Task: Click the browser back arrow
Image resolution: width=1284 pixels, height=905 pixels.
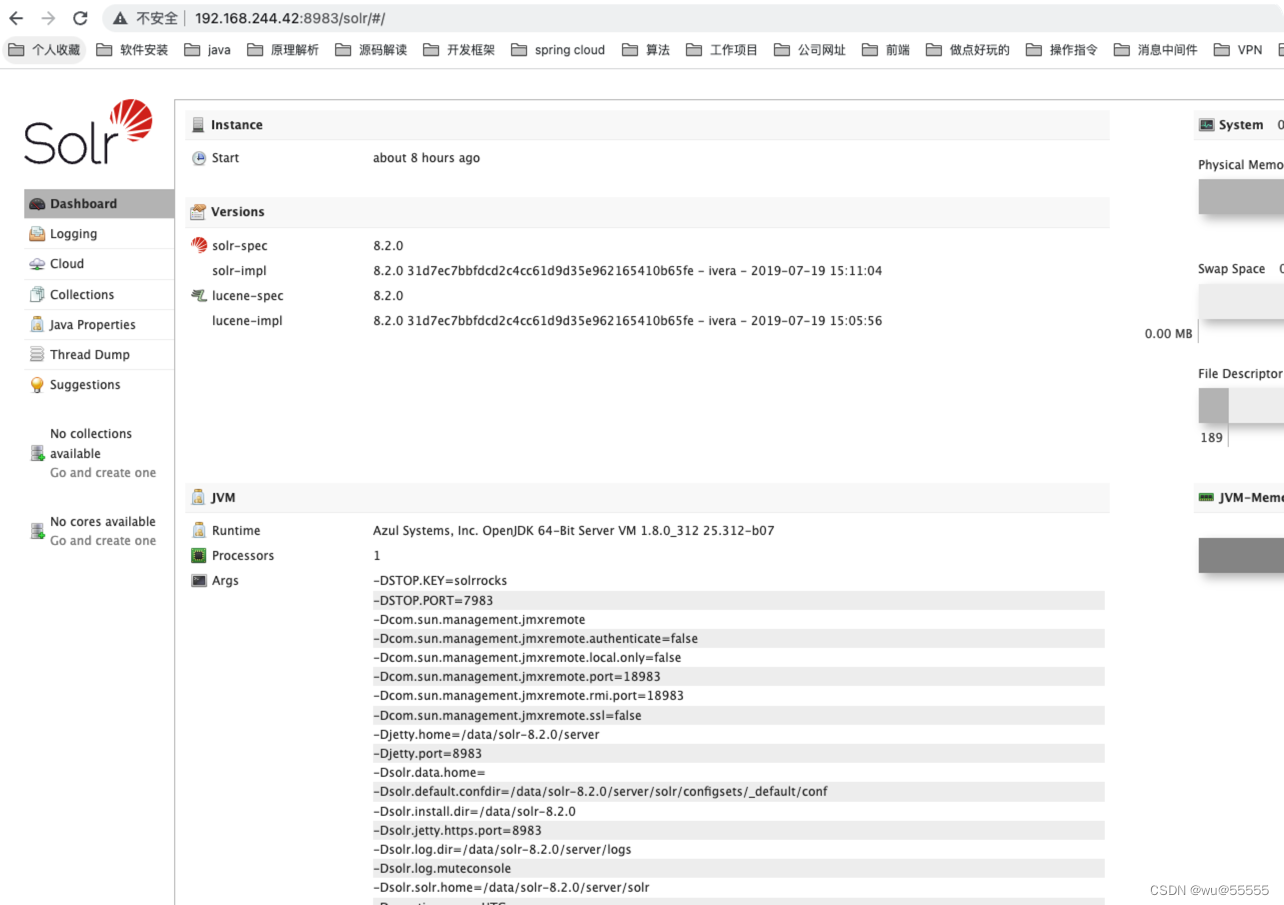Action: coord(16,18)
